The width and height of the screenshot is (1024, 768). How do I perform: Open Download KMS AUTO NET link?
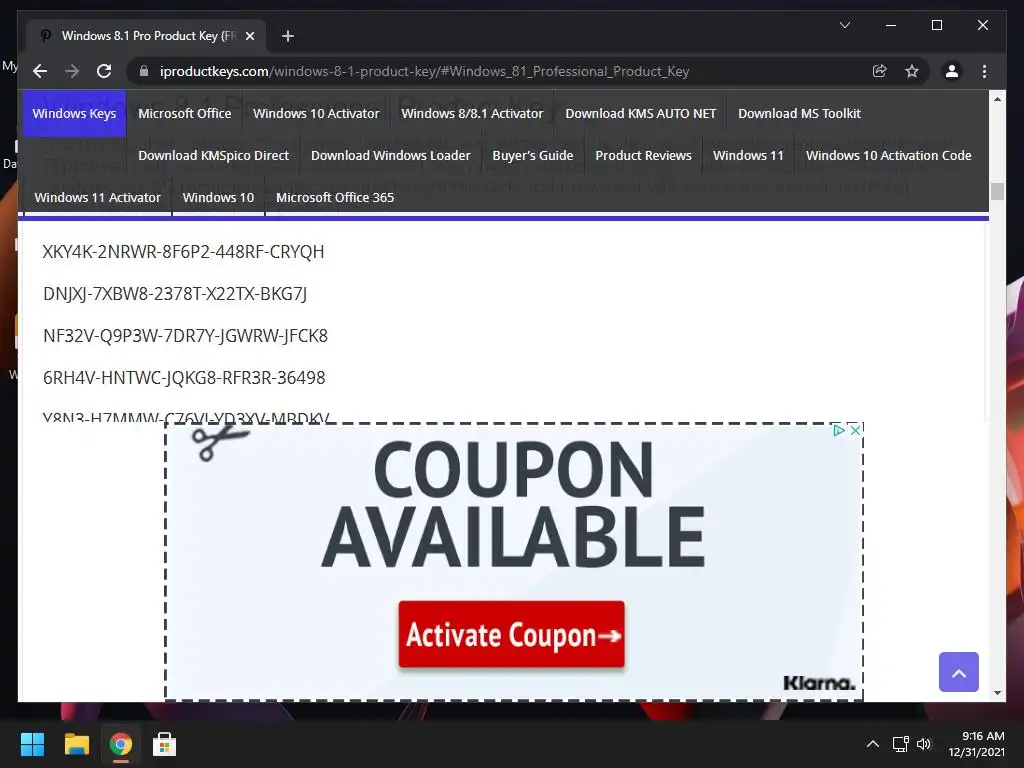641,114
